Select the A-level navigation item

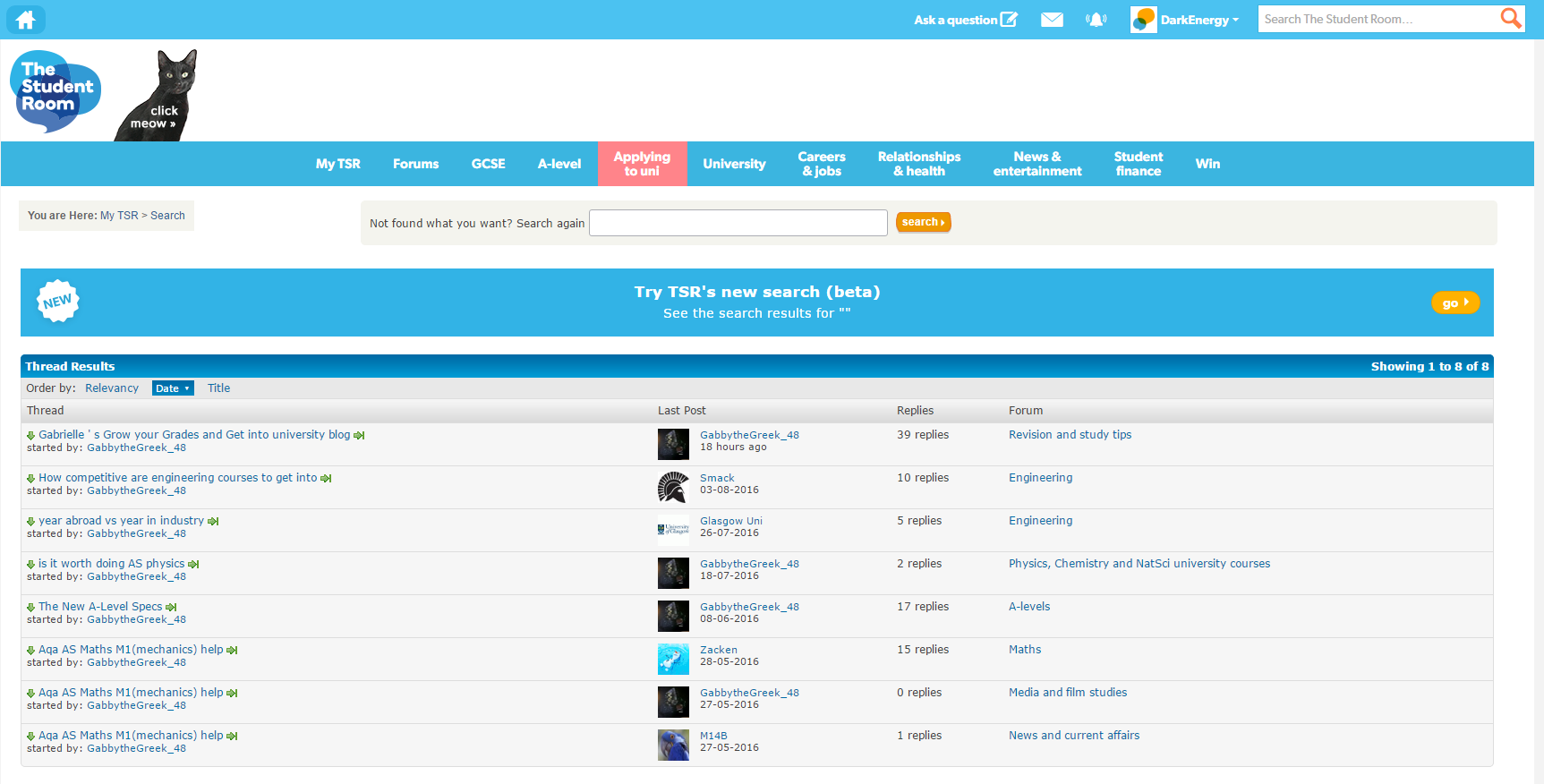coord(559,164)
